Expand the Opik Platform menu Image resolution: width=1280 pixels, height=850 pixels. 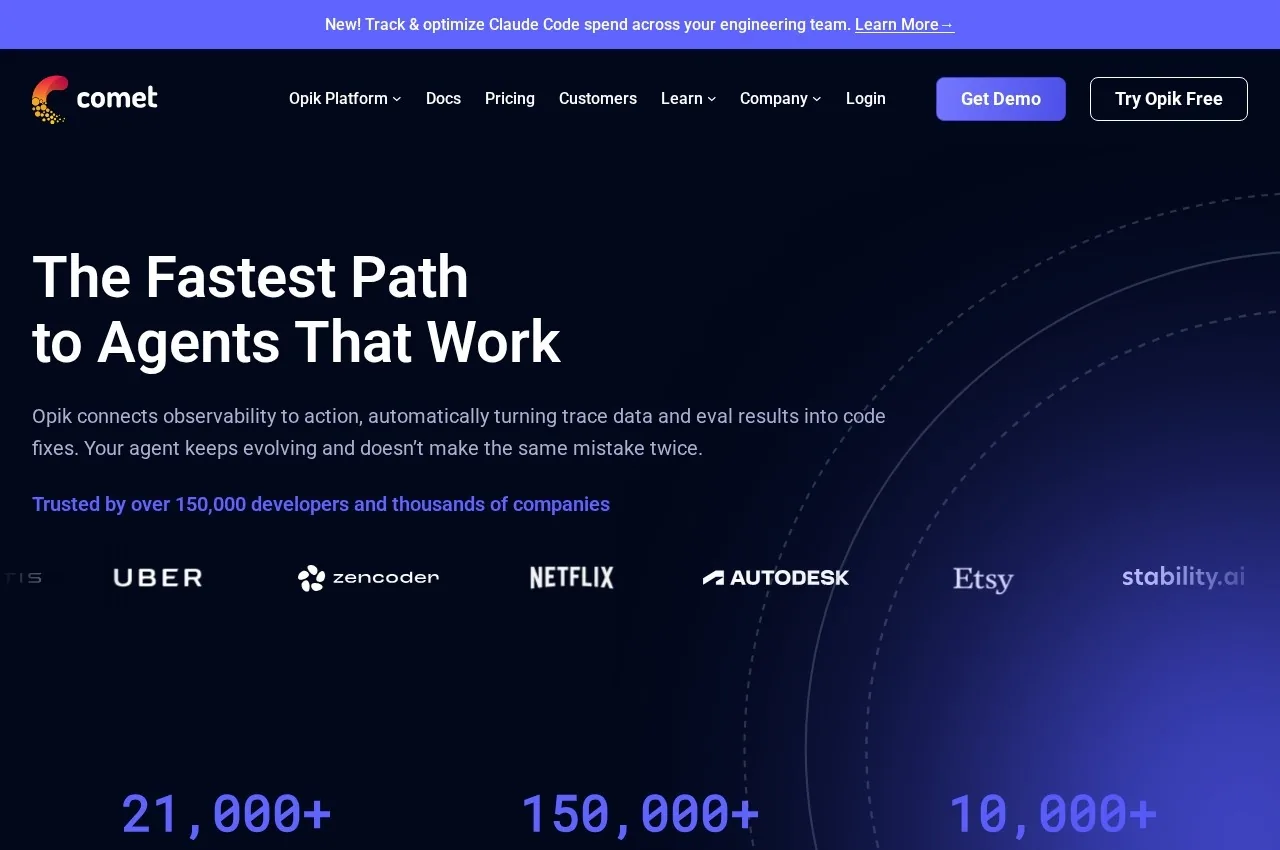point(345,98)
